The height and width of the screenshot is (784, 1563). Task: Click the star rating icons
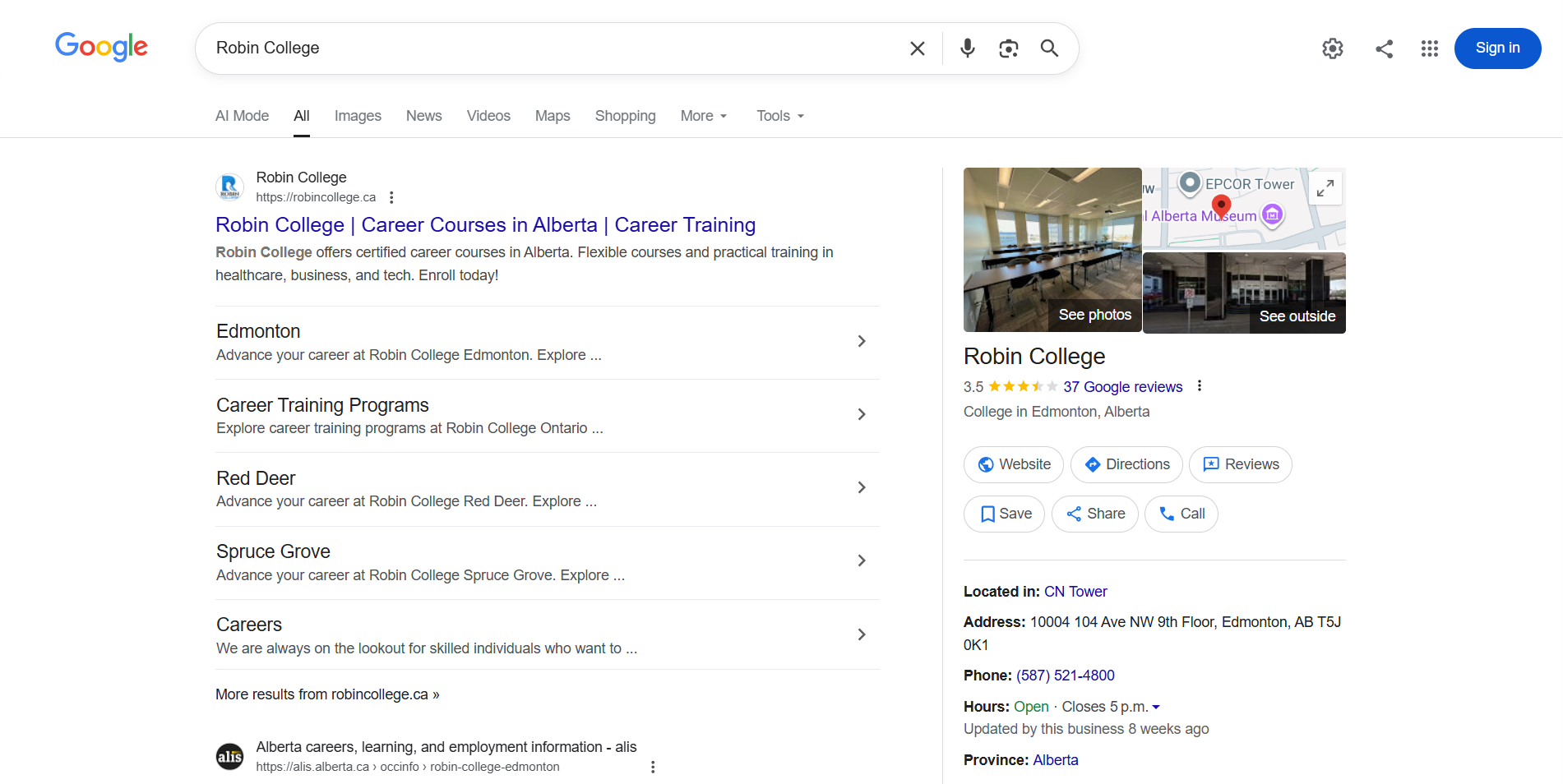[x=1023, y=386]
